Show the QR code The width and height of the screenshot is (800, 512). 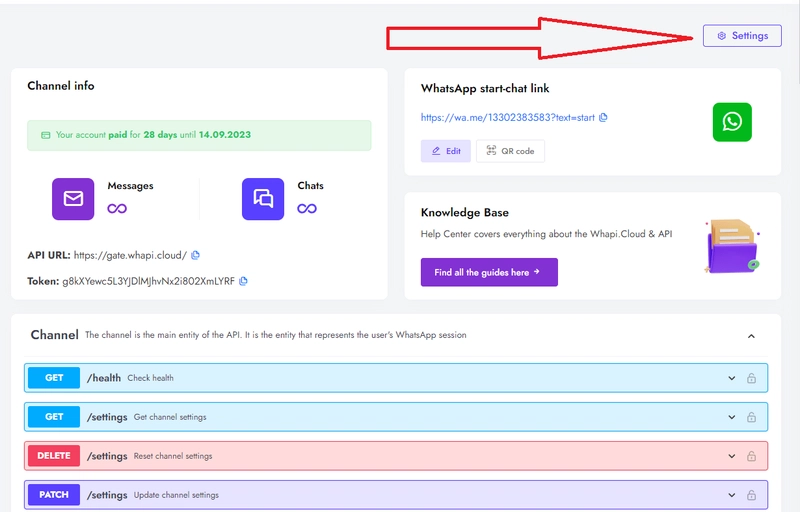(510, 151)
